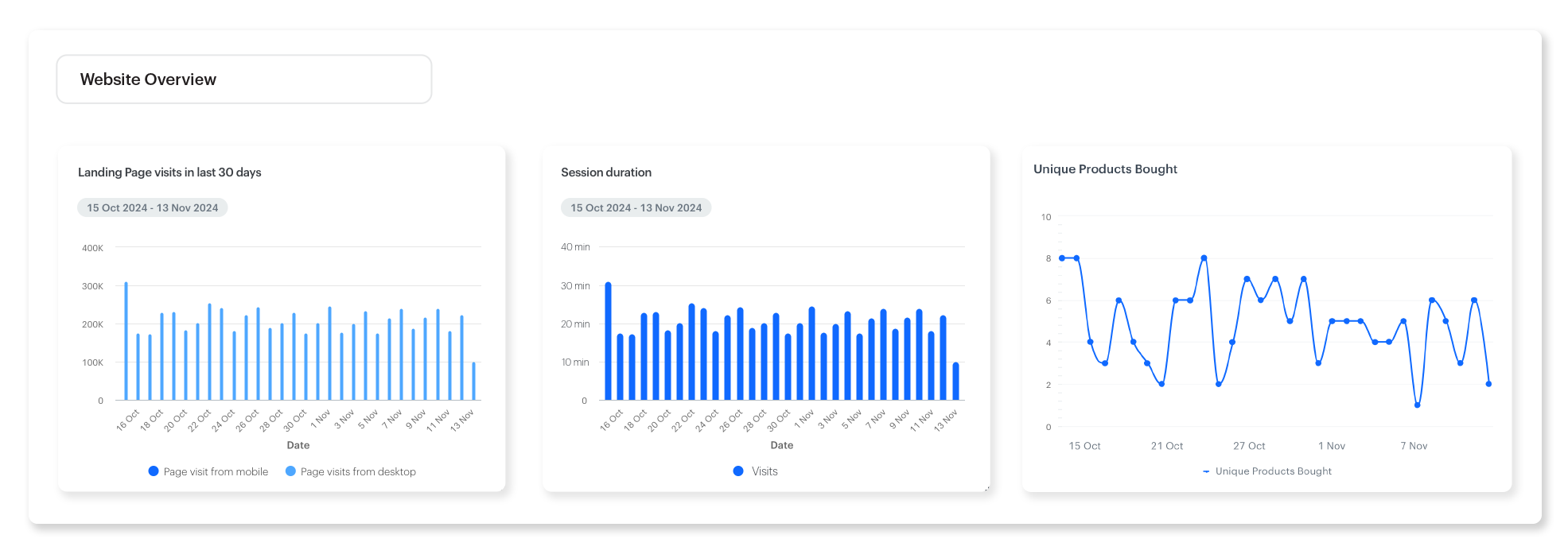The width and height of the screenshot is (1568, 558).
Task: Click the tallest bar in Landing Page visits chart
Action: [x=126, y=342]
